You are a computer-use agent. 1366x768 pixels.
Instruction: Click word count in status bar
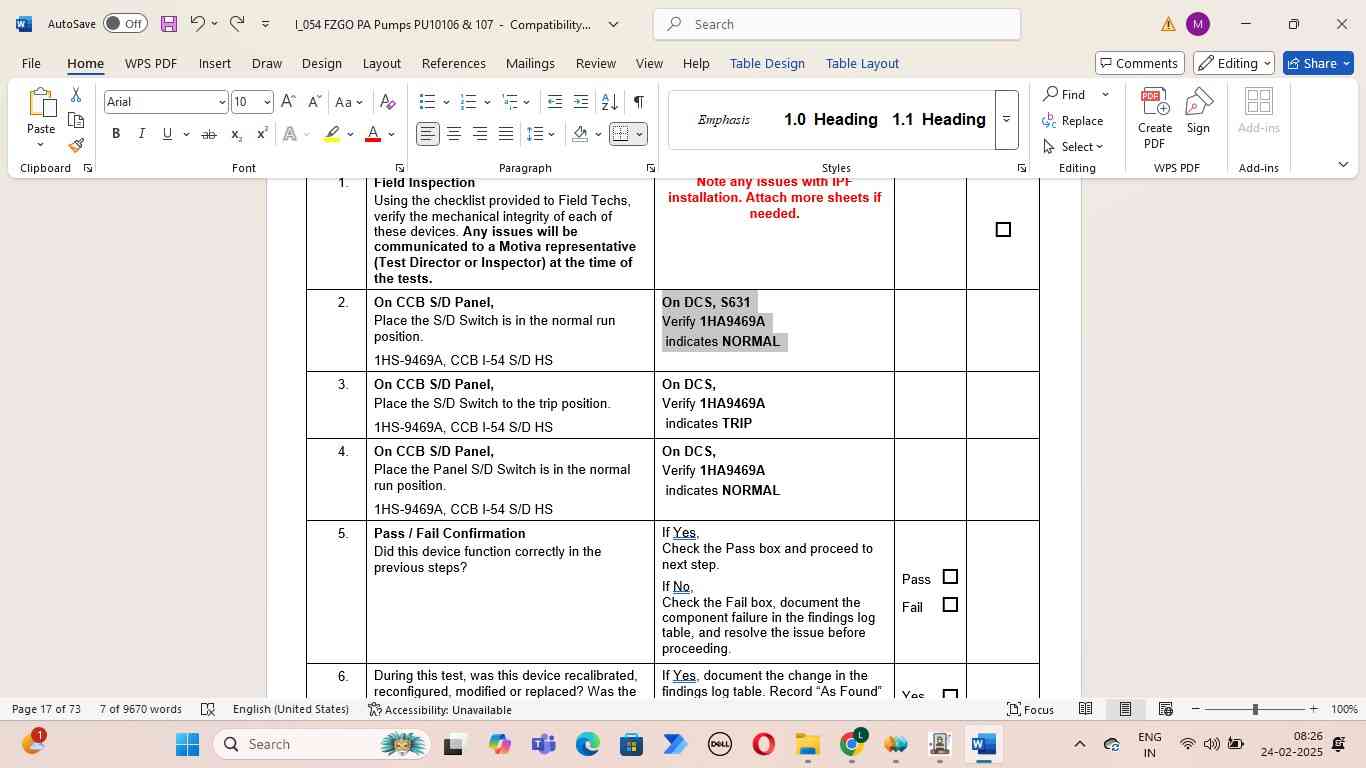click(140, 709)
